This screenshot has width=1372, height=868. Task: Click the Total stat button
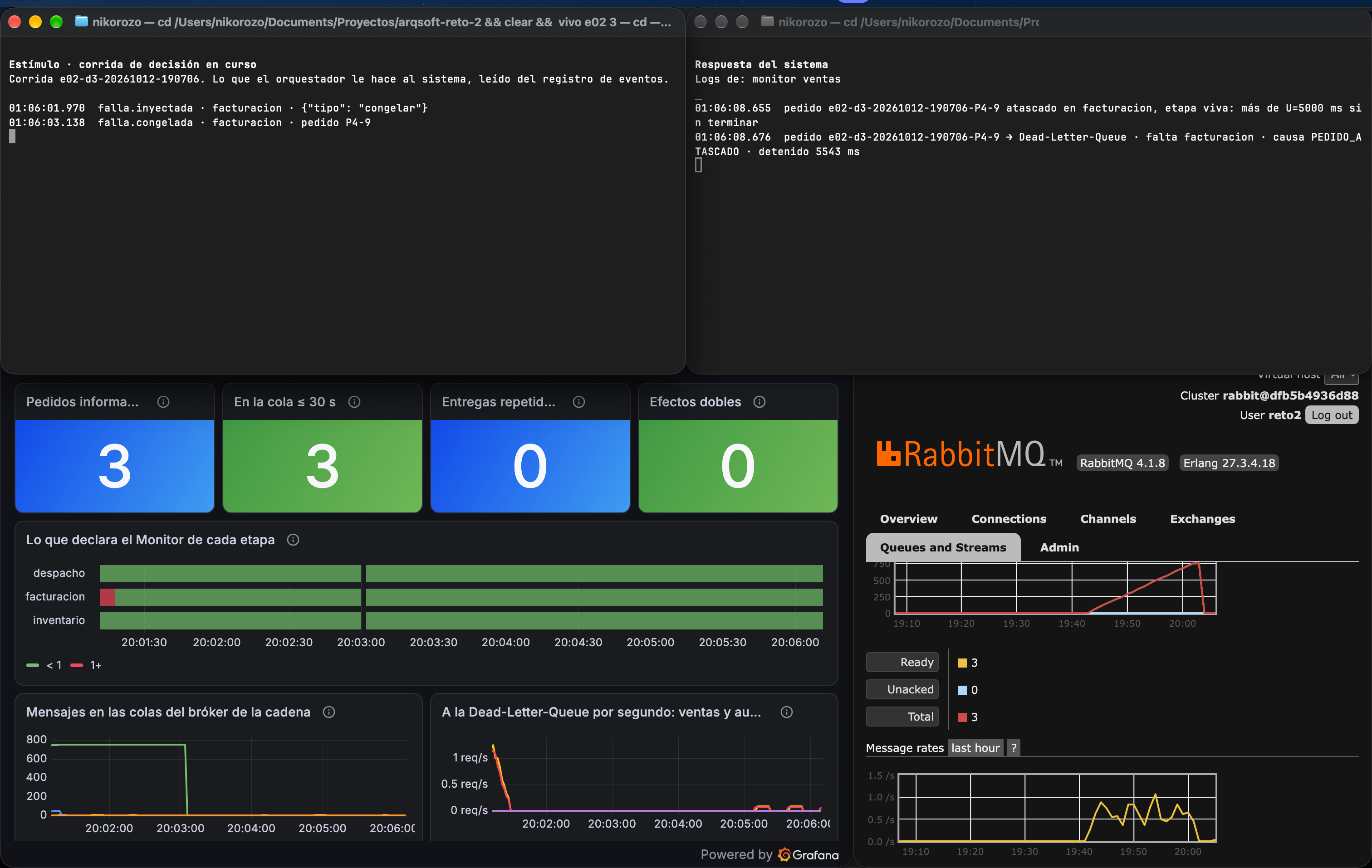(902, 717)
